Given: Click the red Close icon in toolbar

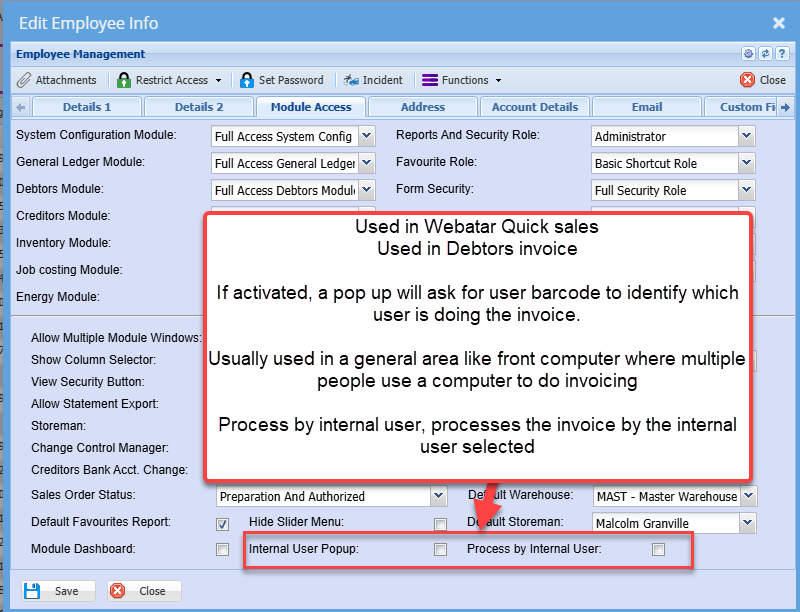Looking at the screenshot, I should coord(747,80).
